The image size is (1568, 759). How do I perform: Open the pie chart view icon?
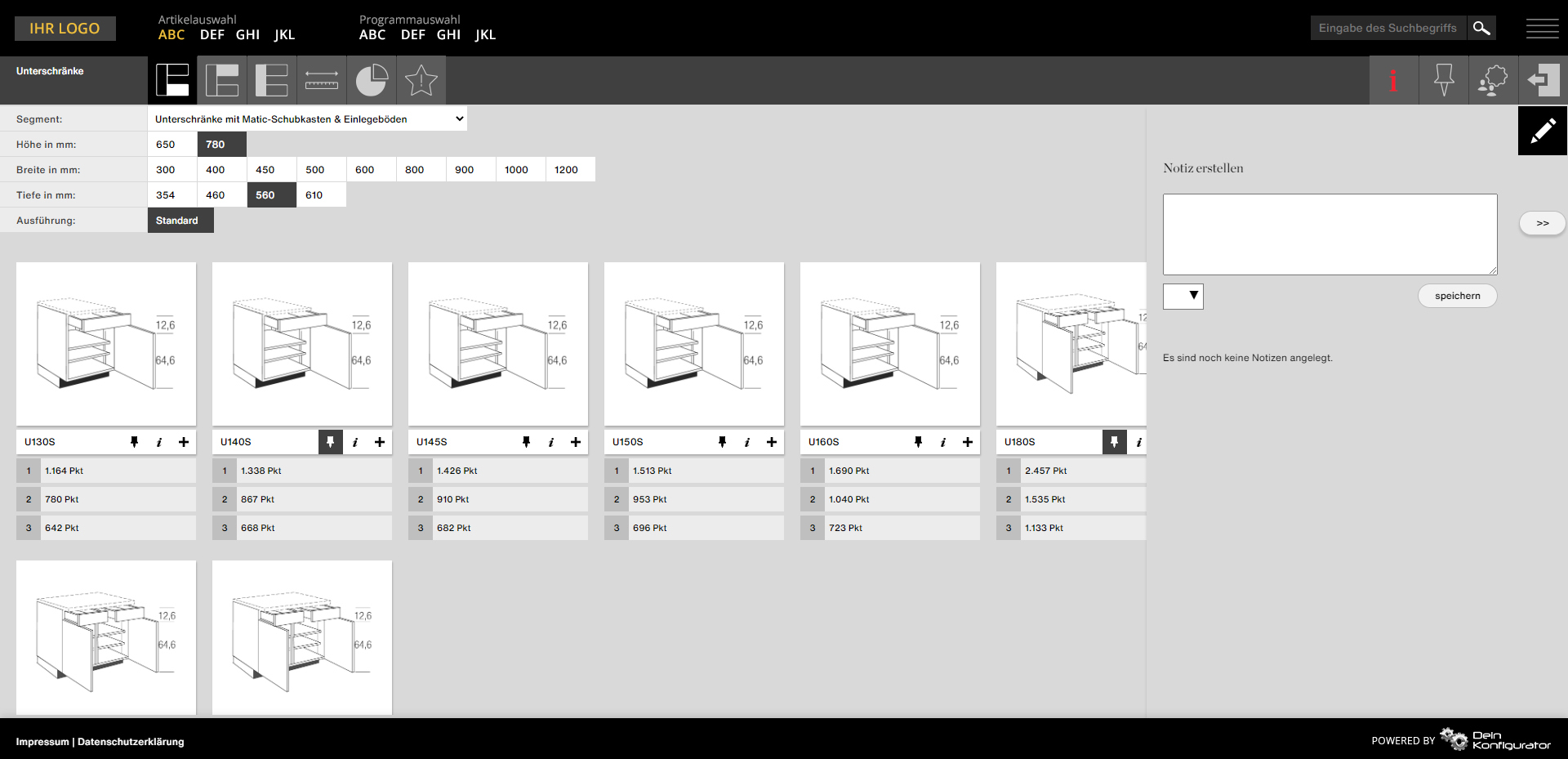coord(372,80)
